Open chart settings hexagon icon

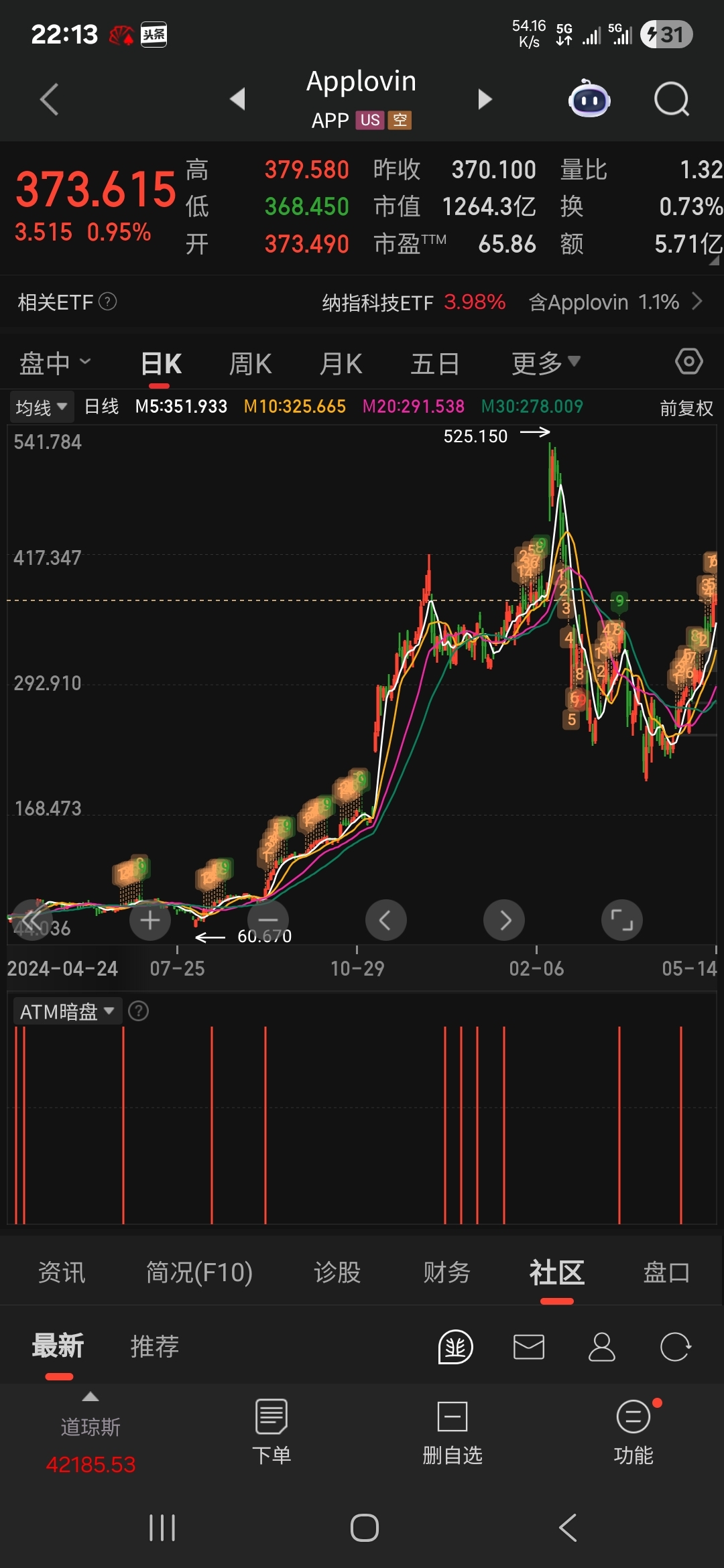pos(689,361)
